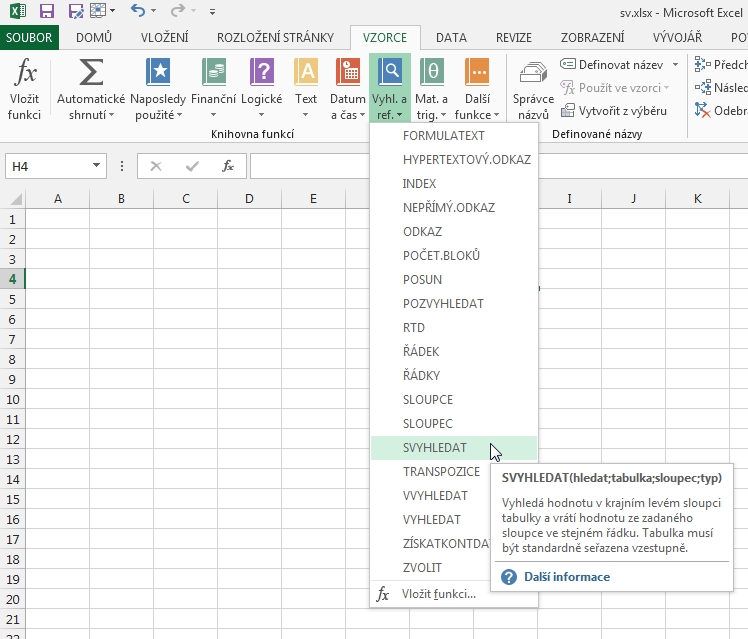Open the Datum a čas functions
Image resolution: width=748 pixels, height=639 pixels.
348,90
